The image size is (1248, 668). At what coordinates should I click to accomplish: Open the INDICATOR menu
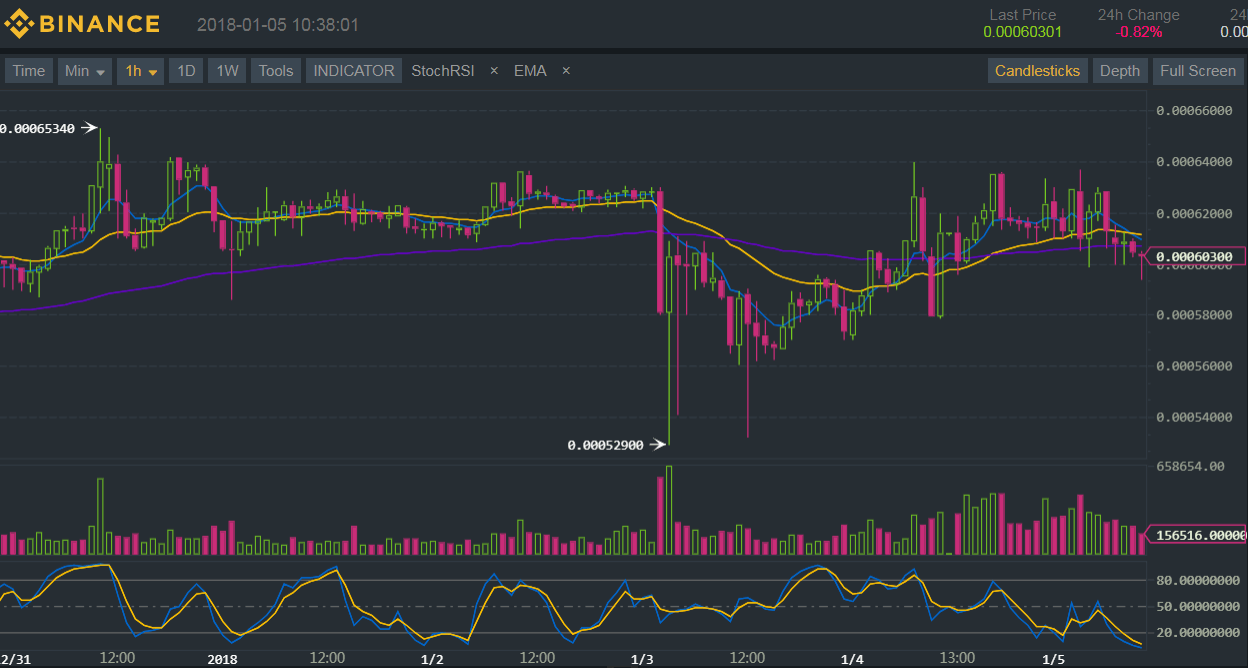(x=354, y=71)
